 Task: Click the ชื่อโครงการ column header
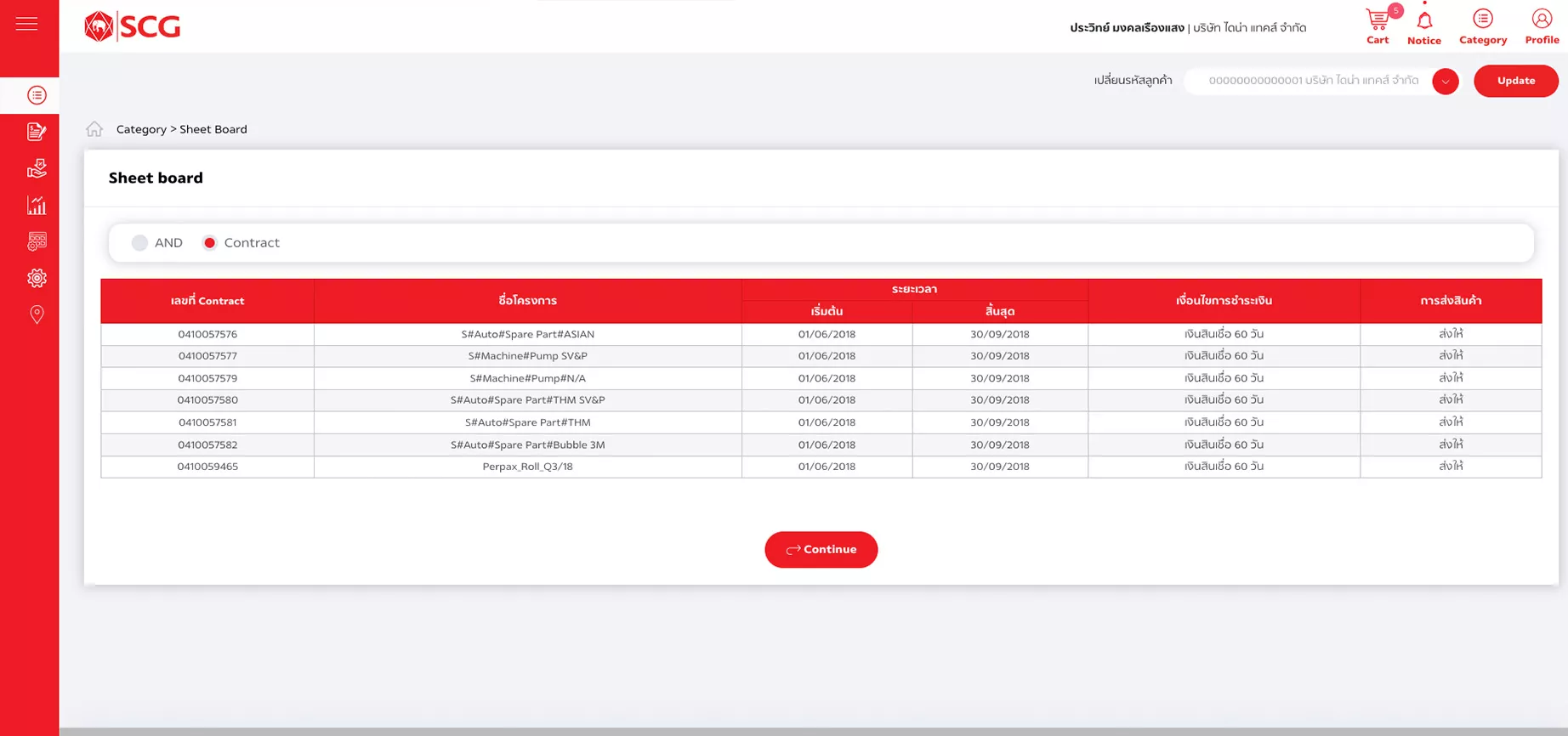(528, 301)
